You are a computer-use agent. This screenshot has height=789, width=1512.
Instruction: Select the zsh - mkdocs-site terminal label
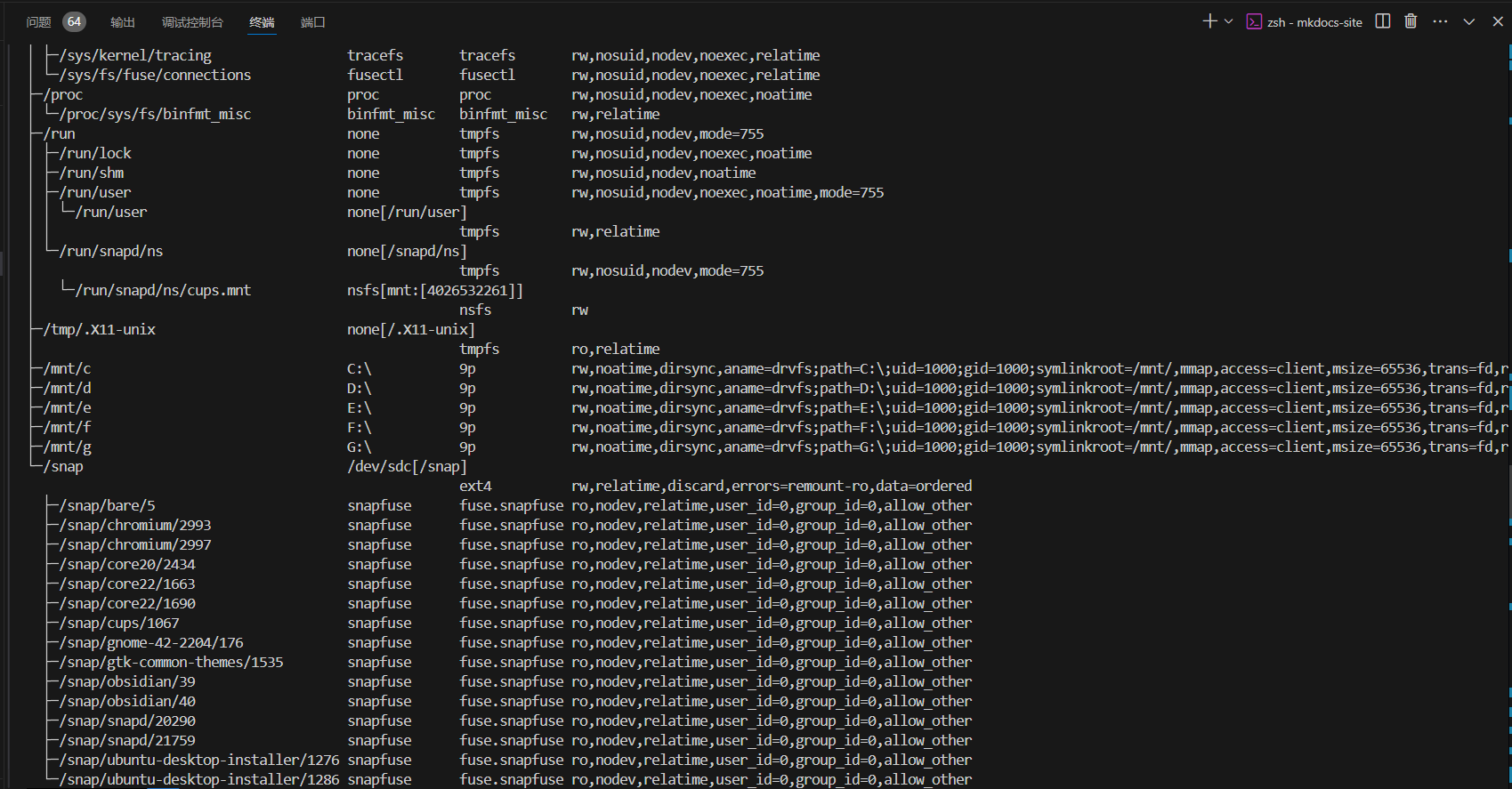click(1314, 22)
